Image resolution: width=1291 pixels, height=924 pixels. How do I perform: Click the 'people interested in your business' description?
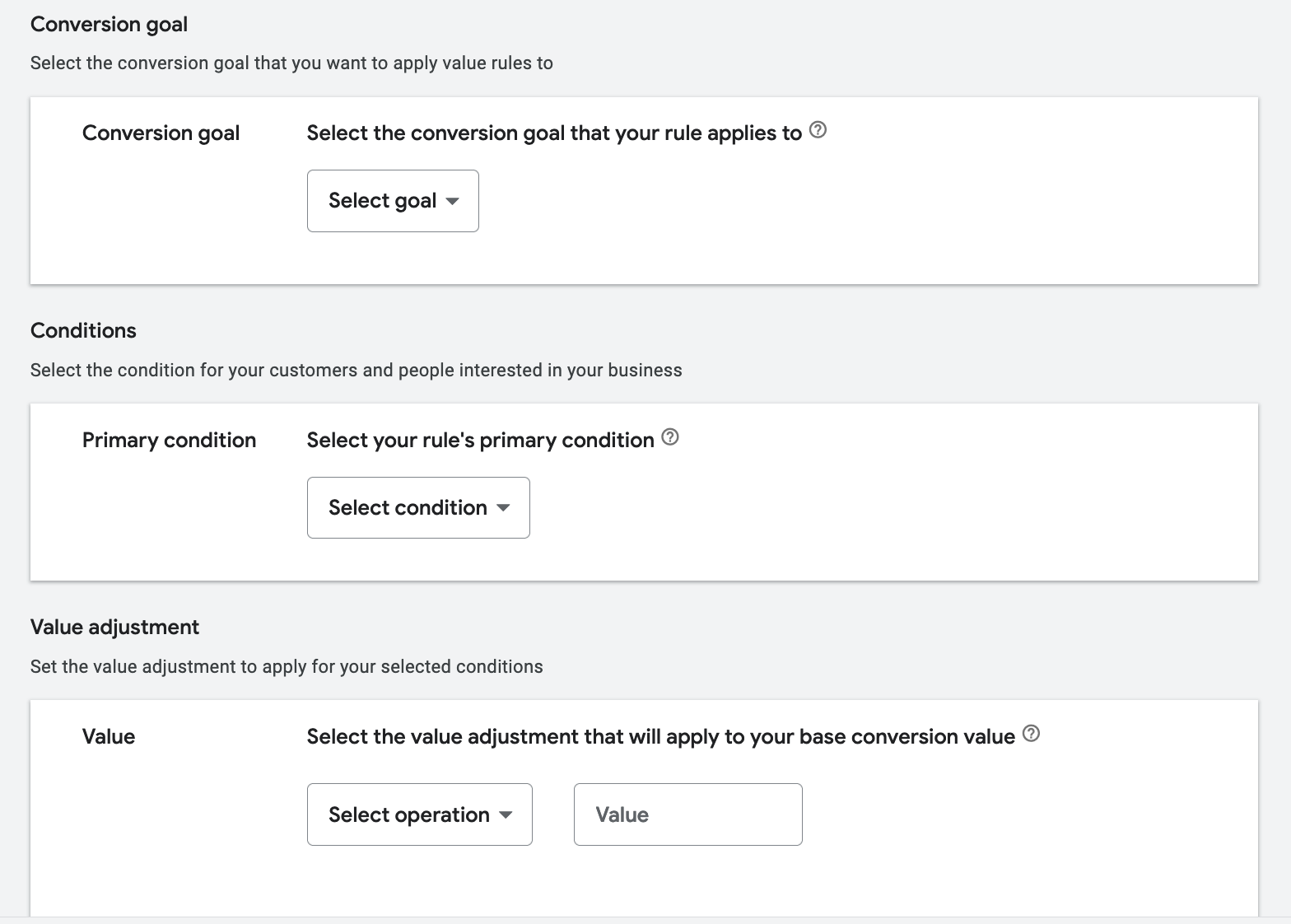pyautogui.click(x=356, y=371)
